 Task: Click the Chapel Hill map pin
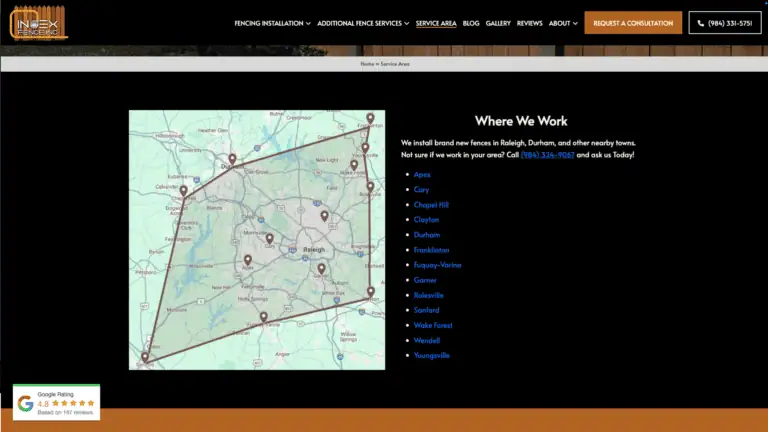183,189
